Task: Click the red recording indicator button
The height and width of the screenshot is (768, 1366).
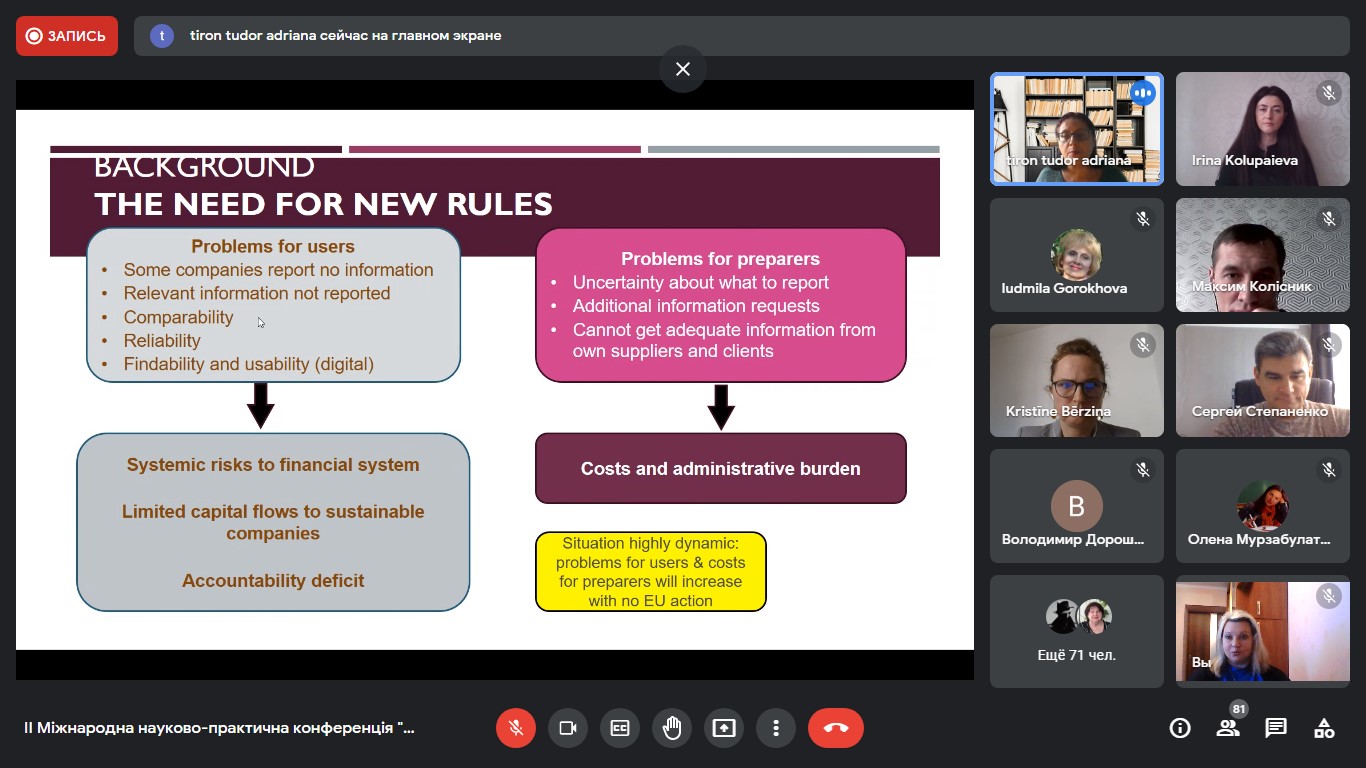Action: (x=67, y=36)
